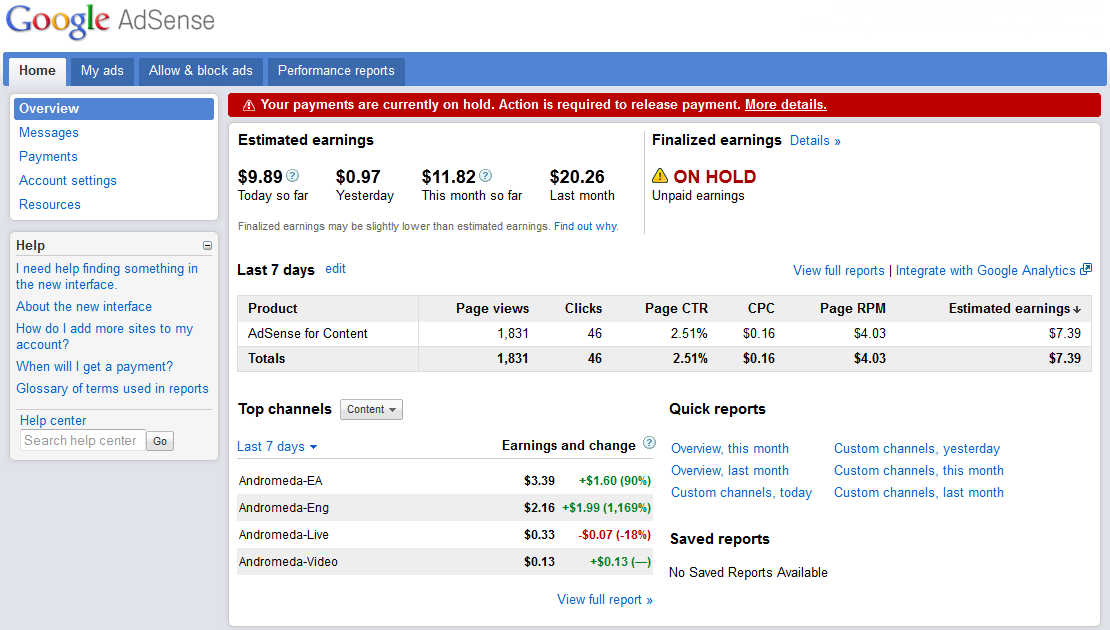Collapse the Help panel with the minus icon
The image size is (1110, 630).
tap(207, 246)
